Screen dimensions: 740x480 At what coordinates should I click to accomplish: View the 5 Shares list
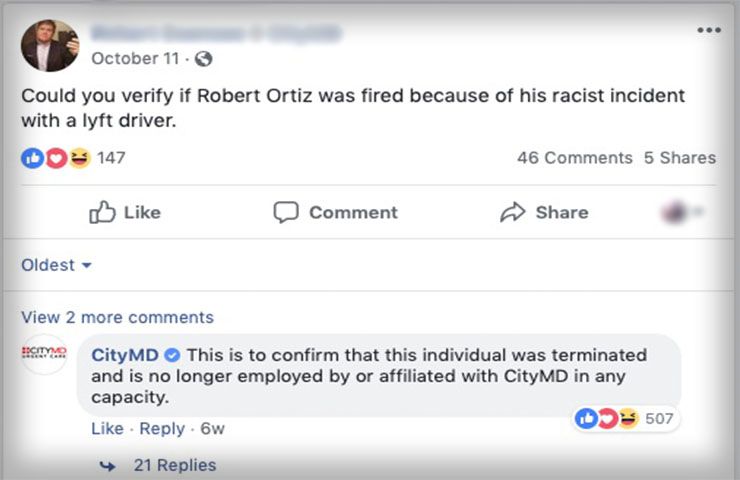click(x=680, y=158)
